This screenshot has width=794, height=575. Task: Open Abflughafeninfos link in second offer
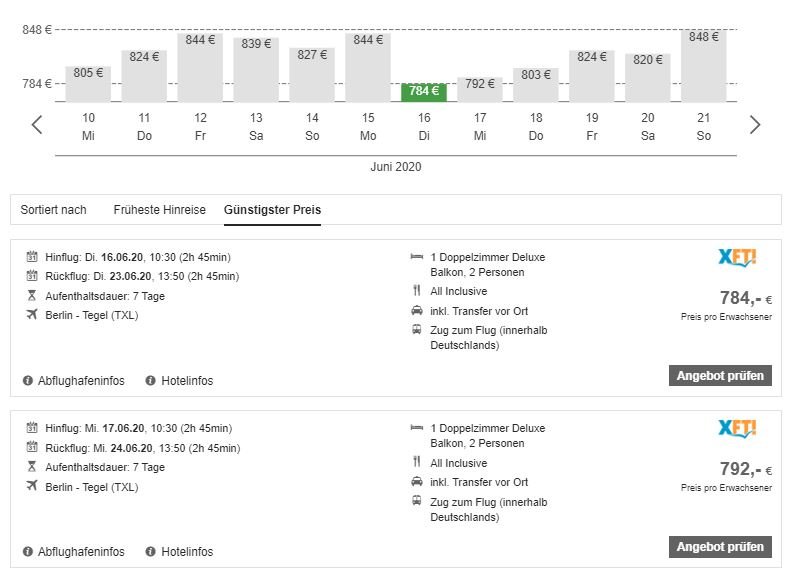click(81, 552)
